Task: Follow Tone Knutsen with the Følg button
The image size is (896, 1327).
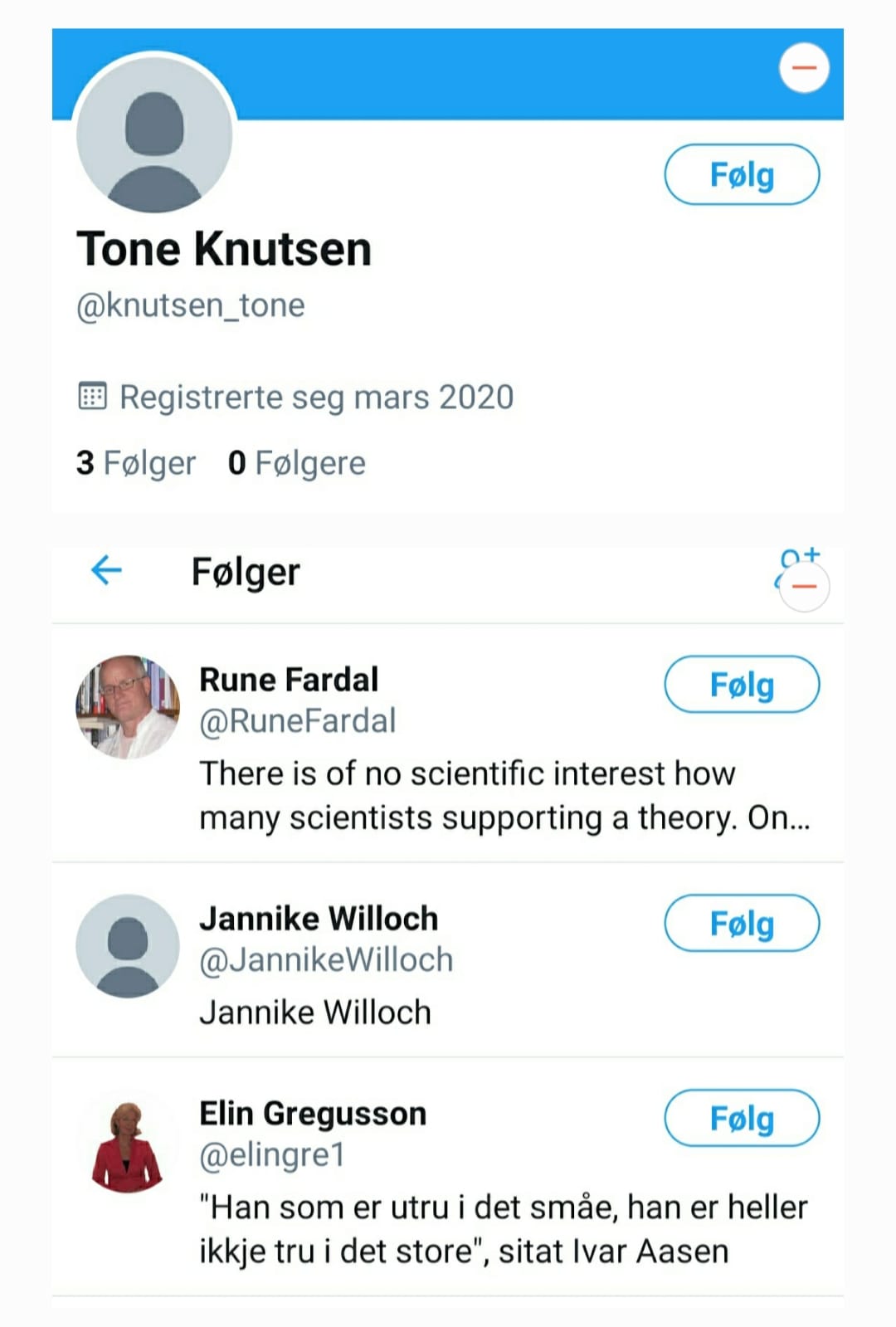Action: 742,174
